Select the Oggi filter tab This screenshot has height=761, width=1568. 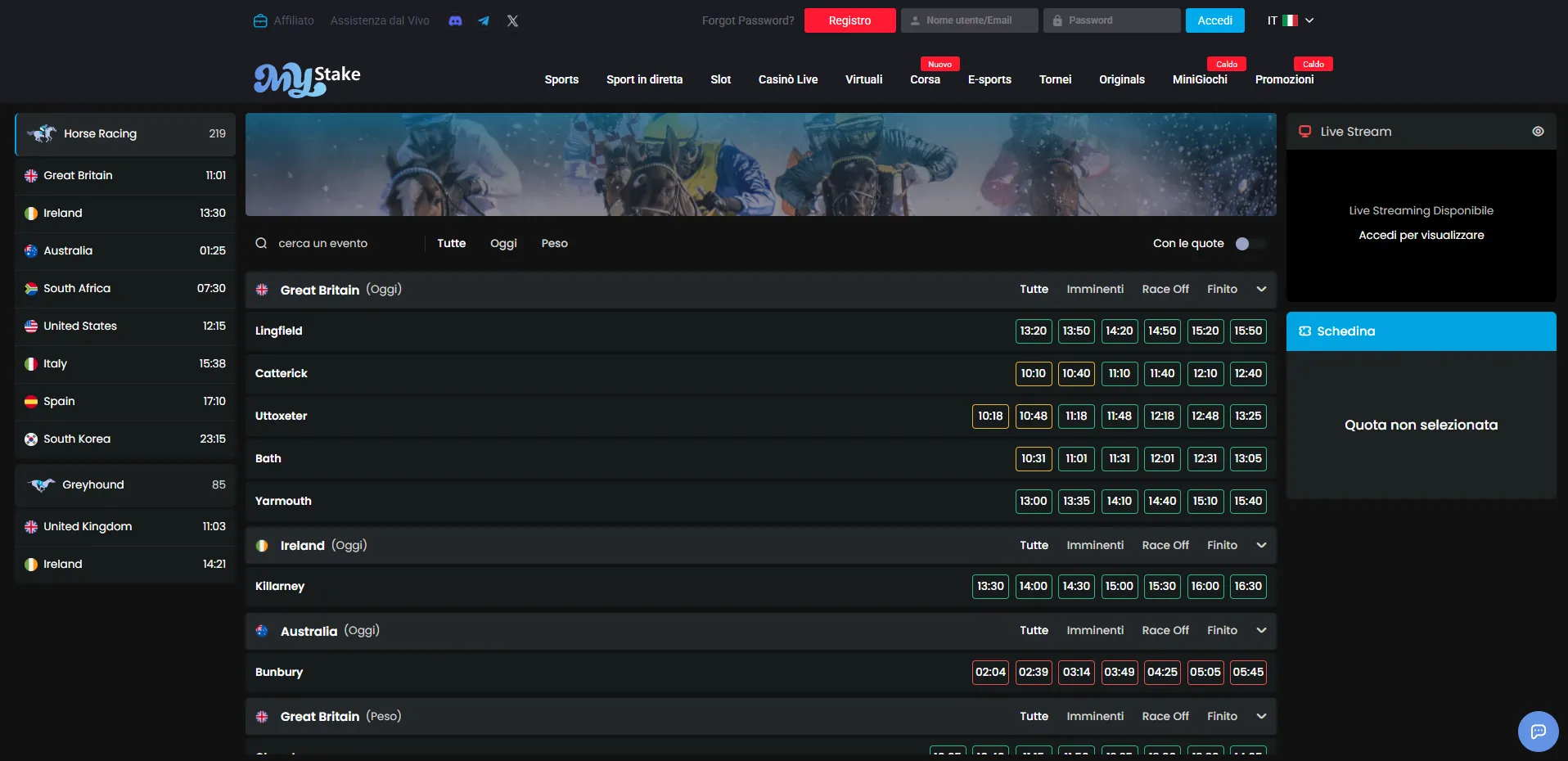click(x=503, y=243)
